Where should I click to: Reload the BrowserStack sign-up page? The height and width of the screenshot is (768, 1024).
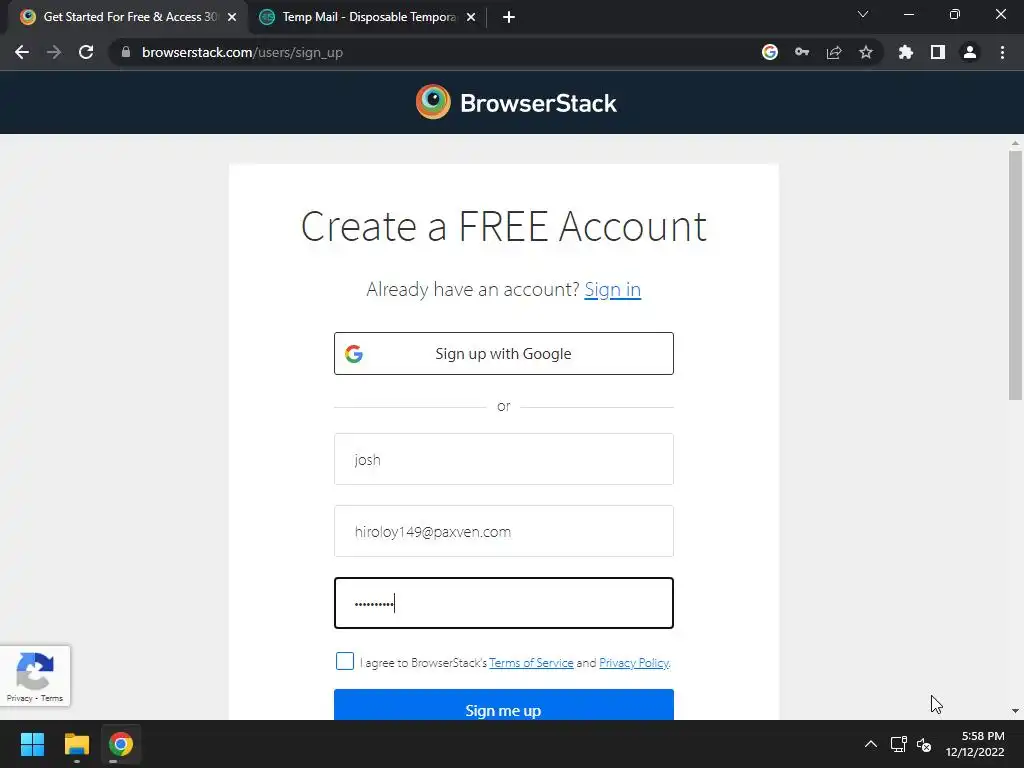(x=86, y=52)
